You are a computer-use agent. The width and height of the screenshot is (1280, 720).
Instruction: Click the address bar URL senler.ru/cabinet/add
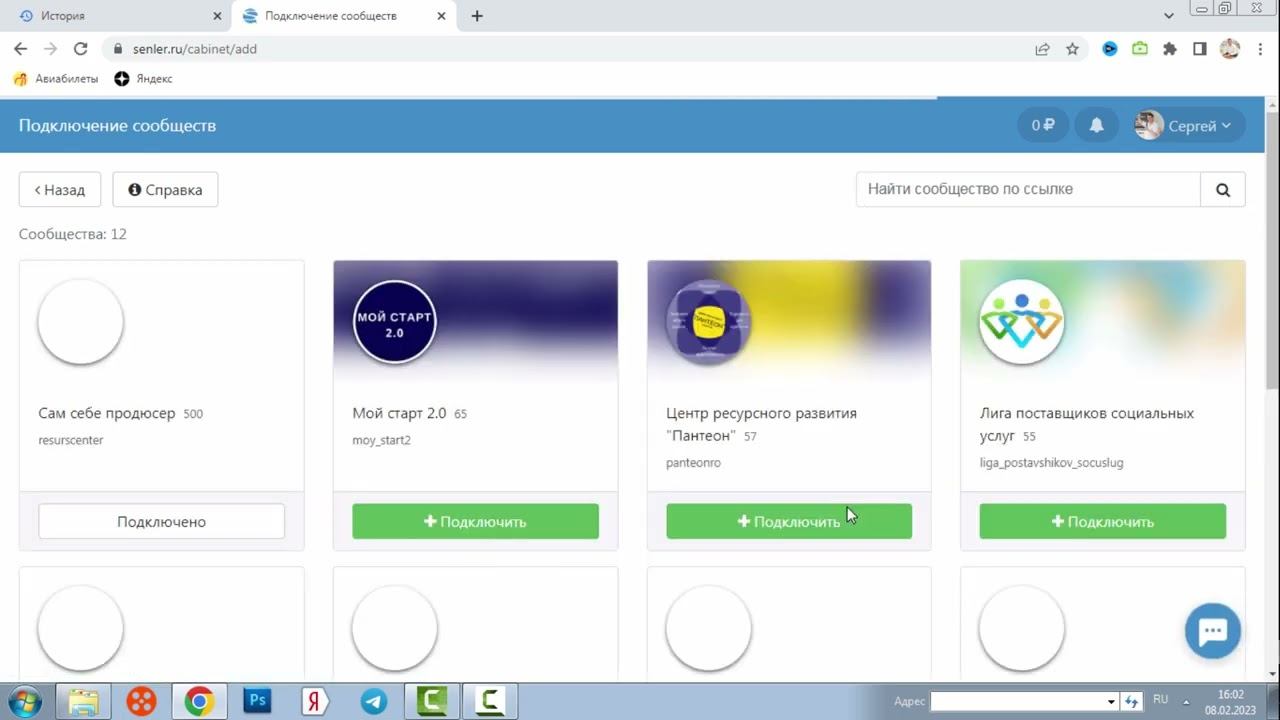click(195, 48)
